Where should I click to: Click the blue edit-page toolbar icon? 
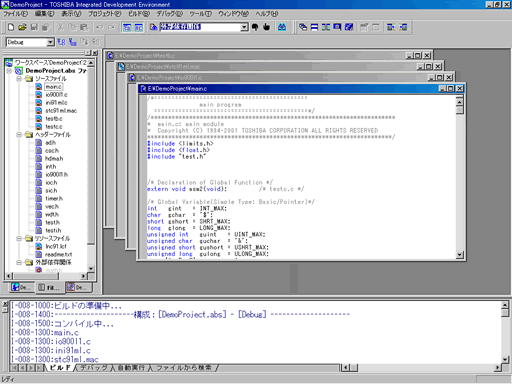pos(349,27)
